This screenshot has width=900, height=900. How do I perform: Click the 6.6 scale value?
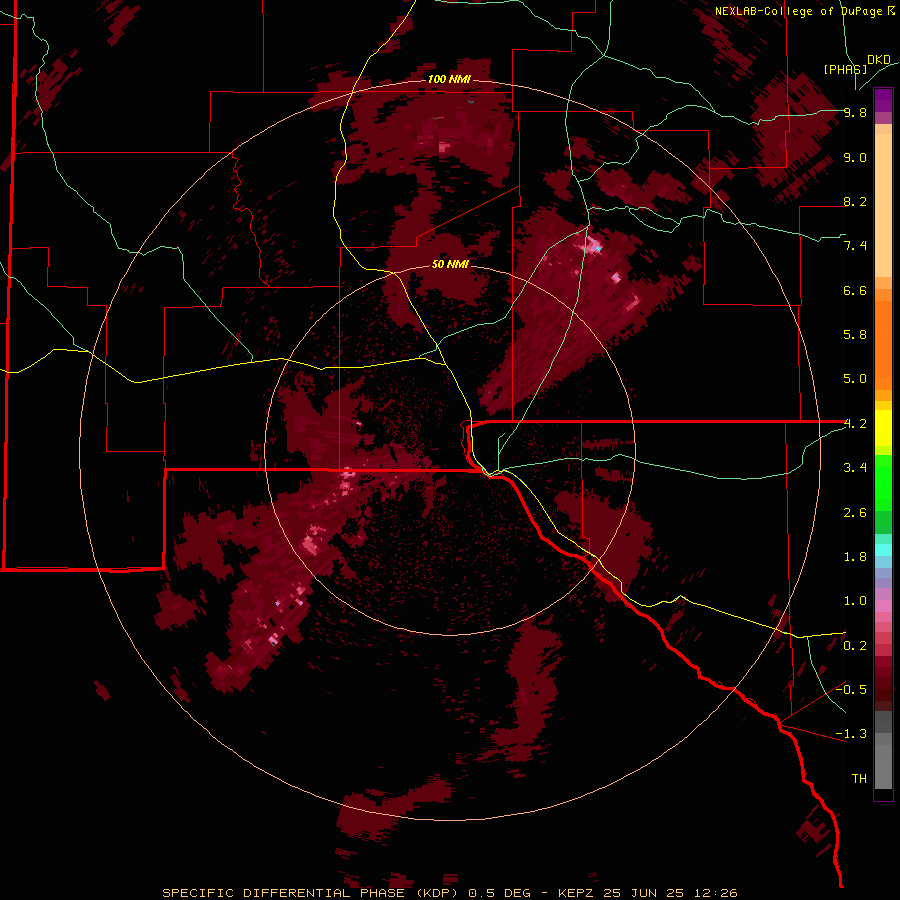[855, 291]
